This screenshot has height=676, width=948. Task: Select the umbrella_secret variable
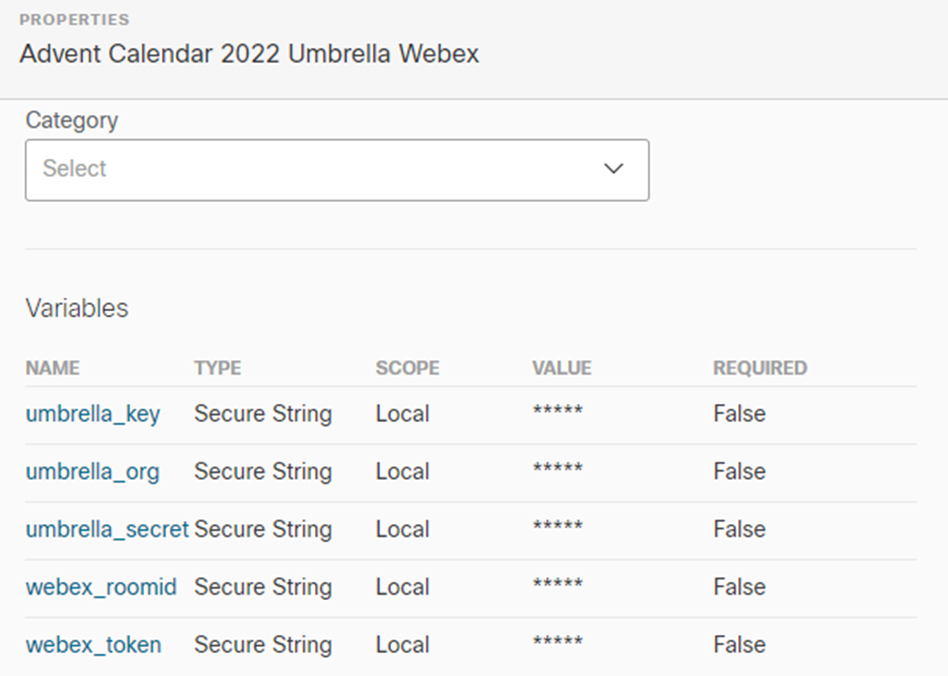coord(107,530)
